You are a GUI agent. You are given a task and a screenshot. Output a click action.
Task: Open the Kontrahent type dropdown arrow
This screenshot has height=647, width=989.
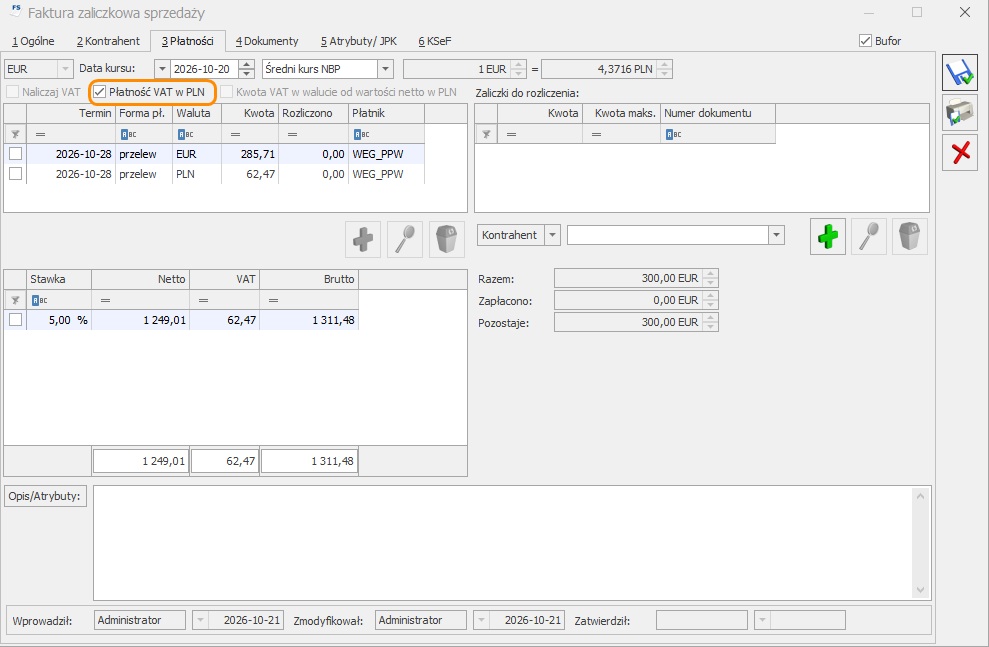[x=552, y=235]
